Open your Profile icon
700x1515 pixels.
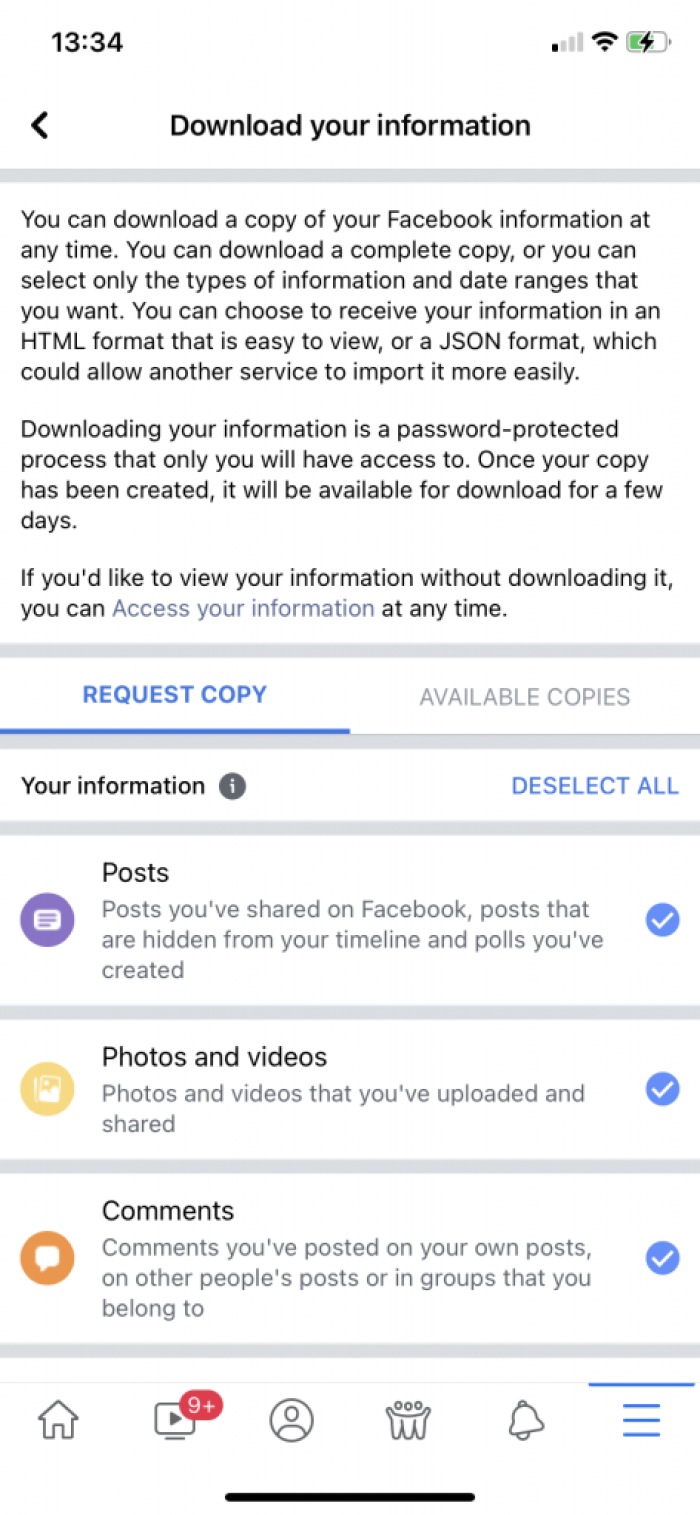coord(291,1419)
